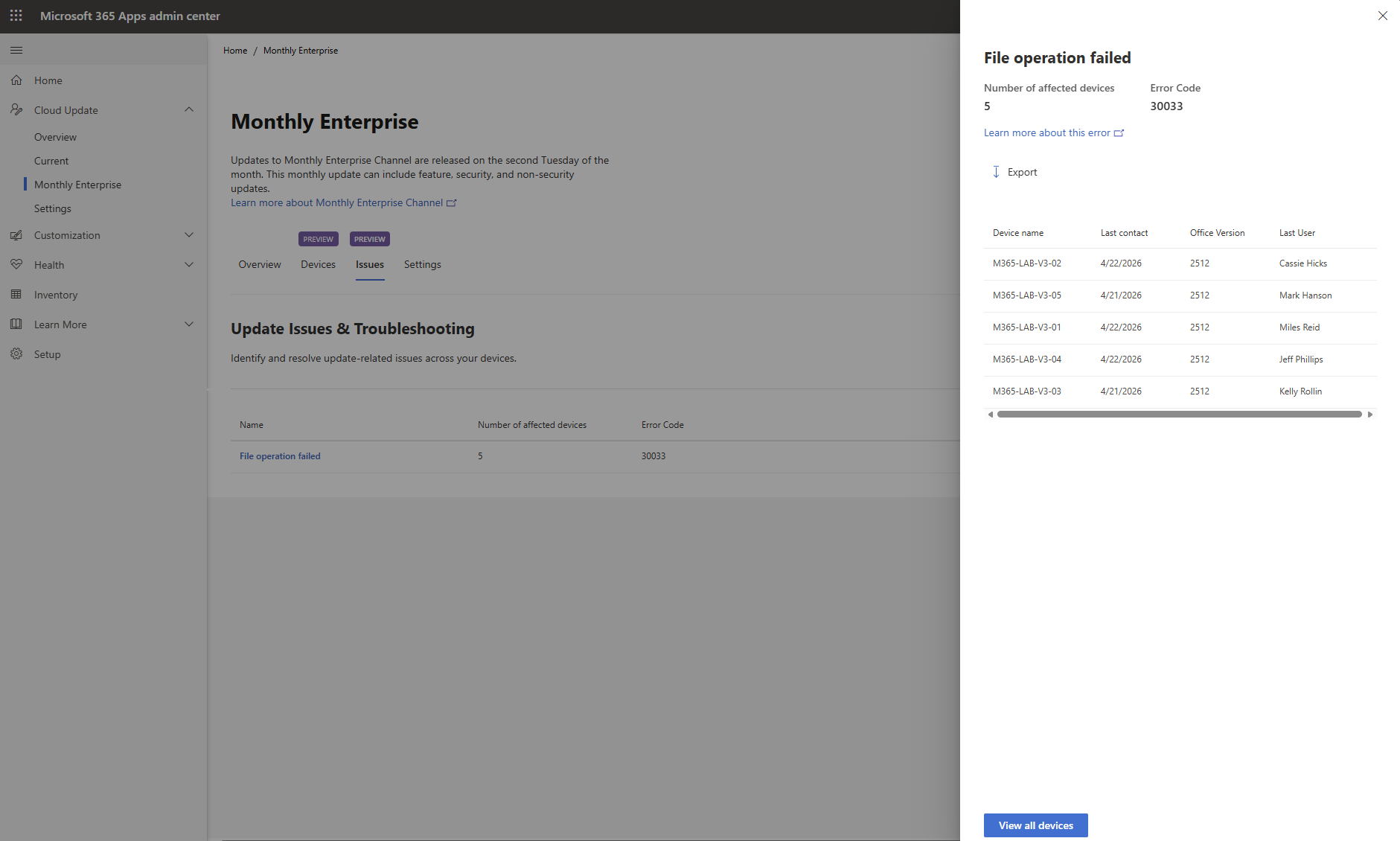Click the right arrow of the horizontal scrollbar
Screen dimensions: 1400x841
click(x=1369, y=414)
